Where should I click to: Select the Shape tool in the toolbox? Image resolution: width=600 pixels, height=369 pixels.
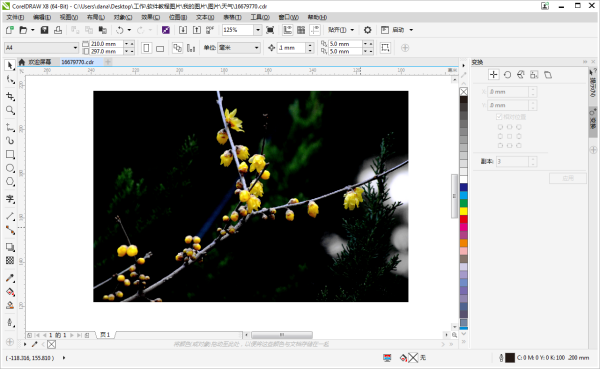tap(10, 80)
